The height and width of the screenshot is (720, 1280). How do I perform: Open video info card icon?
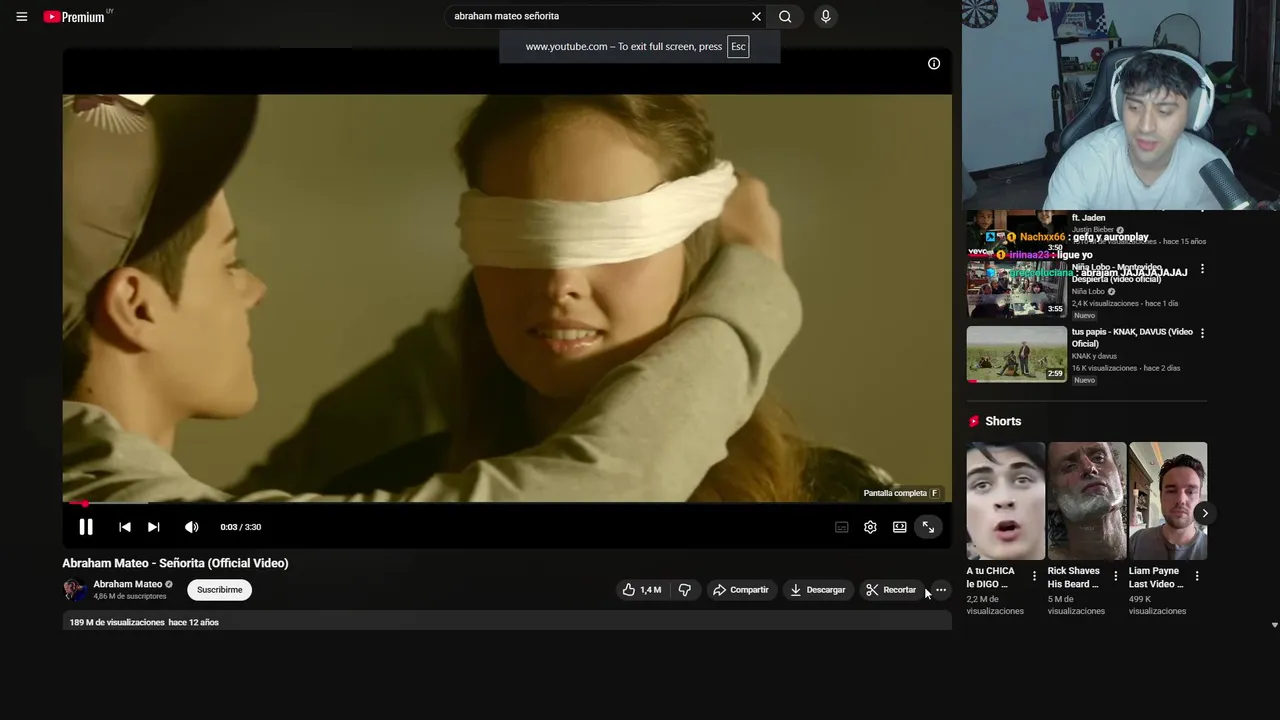coord(934,63)
